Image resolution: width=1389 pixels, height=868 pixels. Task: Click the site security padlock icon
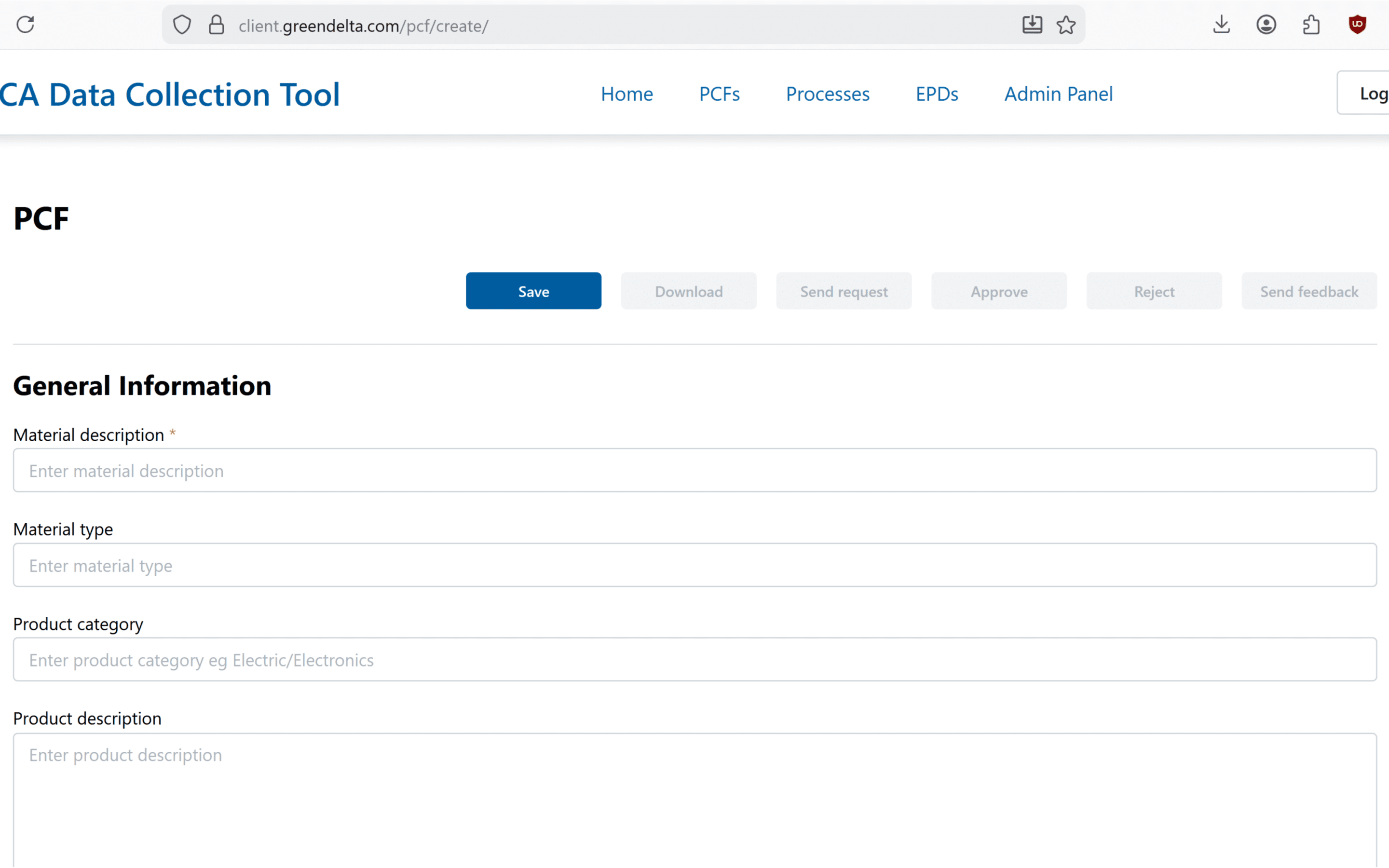tap(217, 25)
